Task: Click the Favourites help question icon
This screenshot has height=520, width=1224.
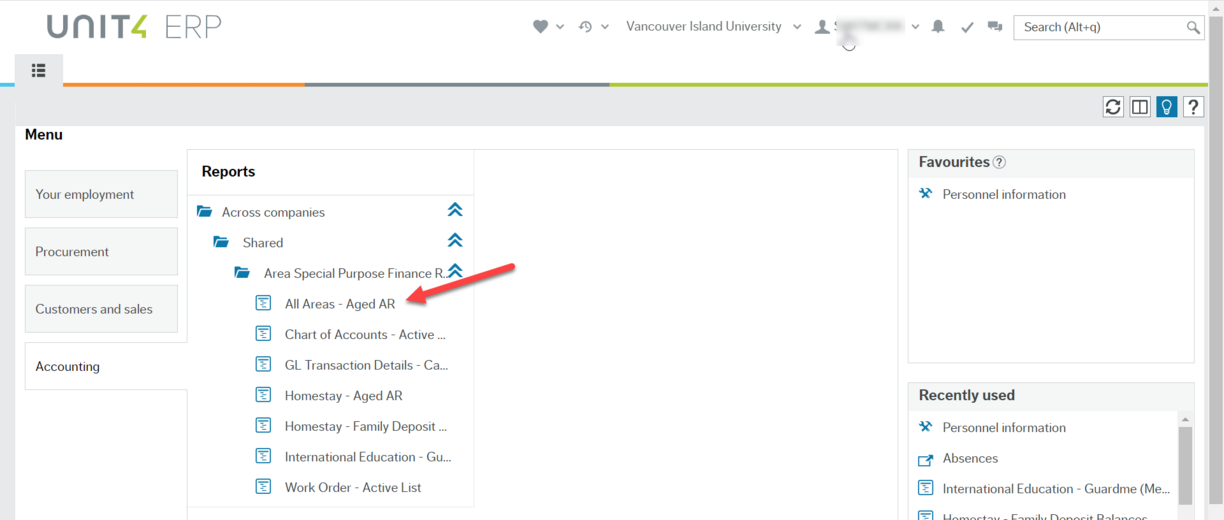Action: (999, 162)
